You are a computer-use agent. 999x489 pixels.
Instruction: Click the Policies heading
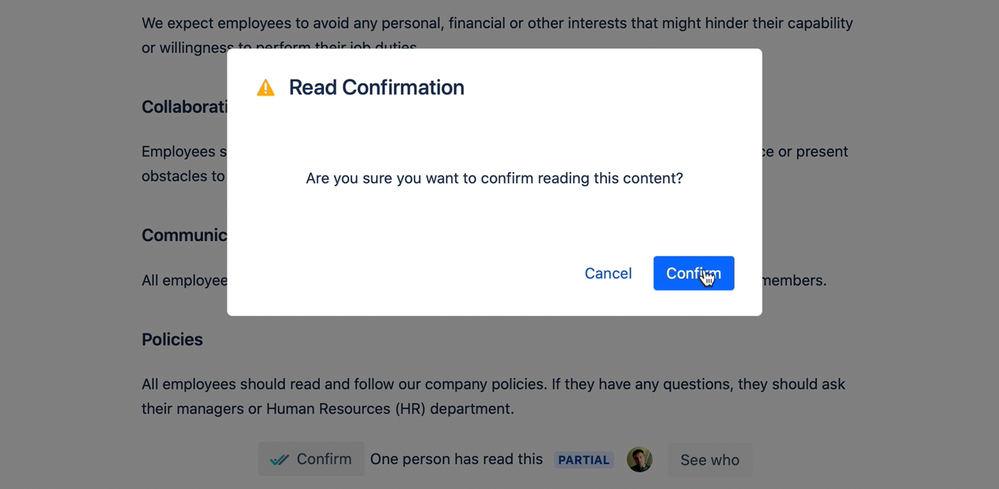[172, 339]
